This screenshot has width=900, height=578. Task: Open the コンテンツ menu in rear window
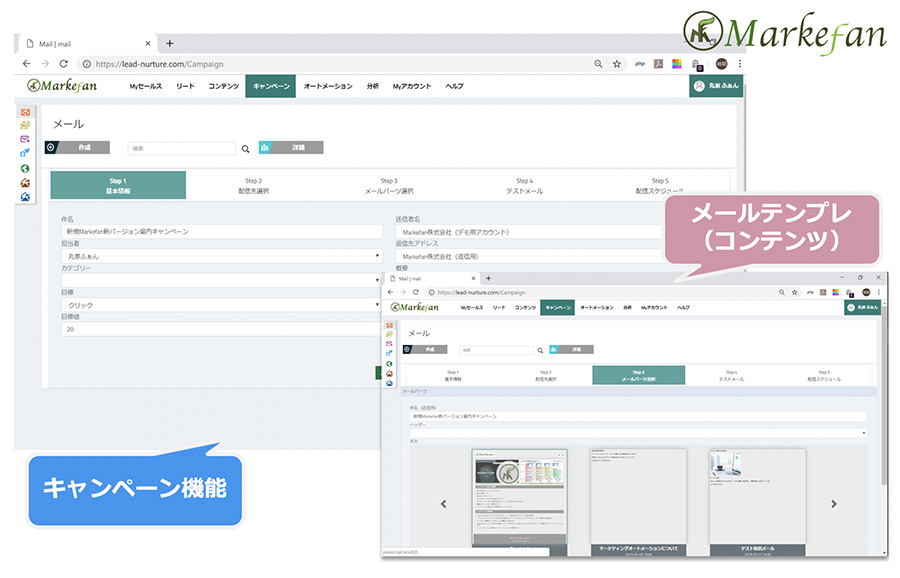point(223,86)
